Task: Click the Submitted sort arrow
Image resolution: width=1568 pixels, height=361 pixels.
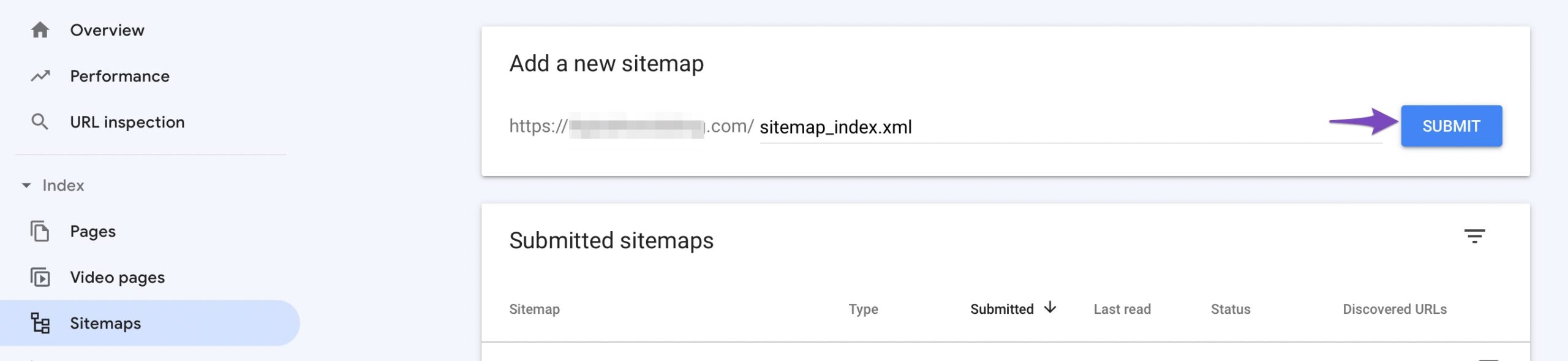Action: [1050, 307]
